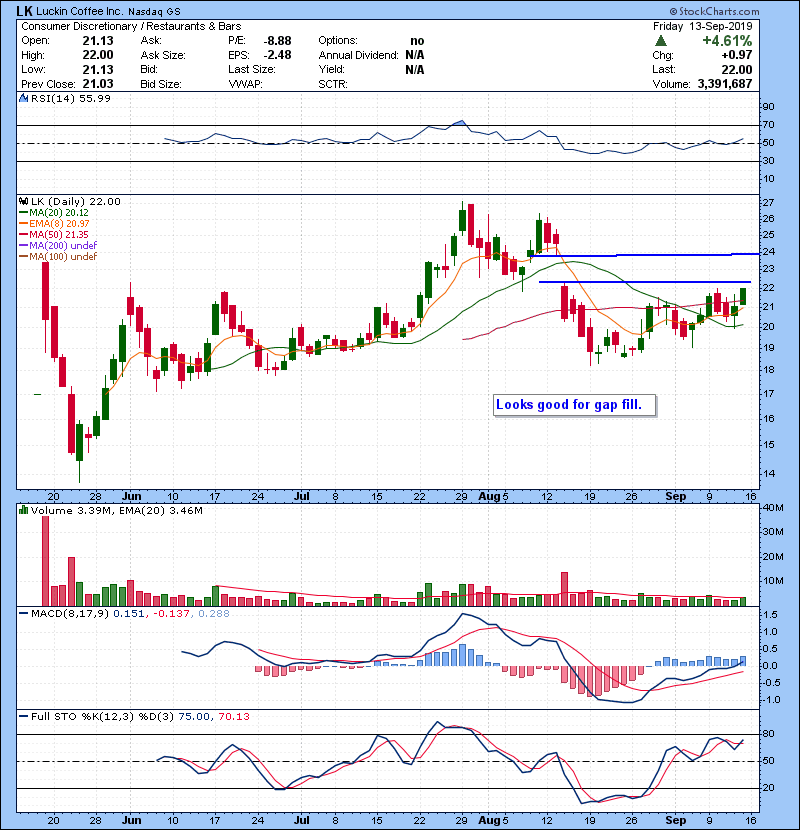Image resolution: width=800 pixels, height=830 pixels.
Task: Click the upper blue gap resistance line
Action: [x=644, y=255]
